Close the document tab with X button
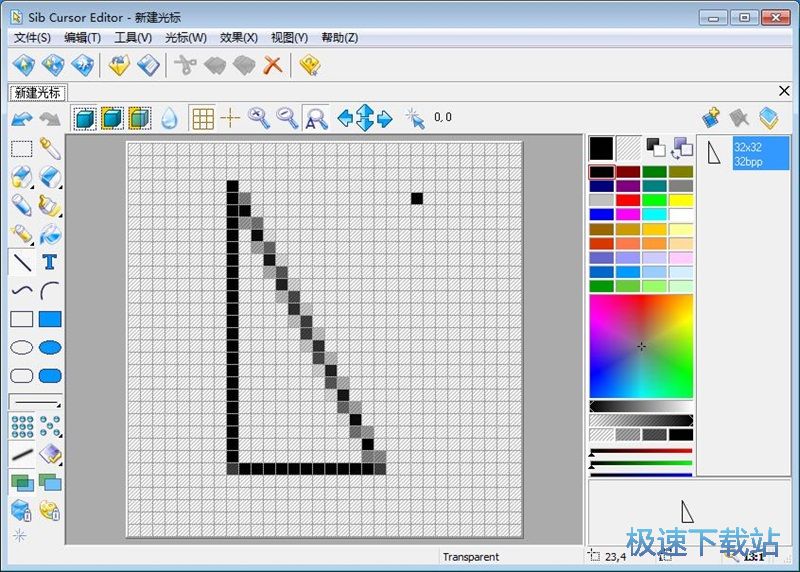800x572 pixels. coord(784,91)
